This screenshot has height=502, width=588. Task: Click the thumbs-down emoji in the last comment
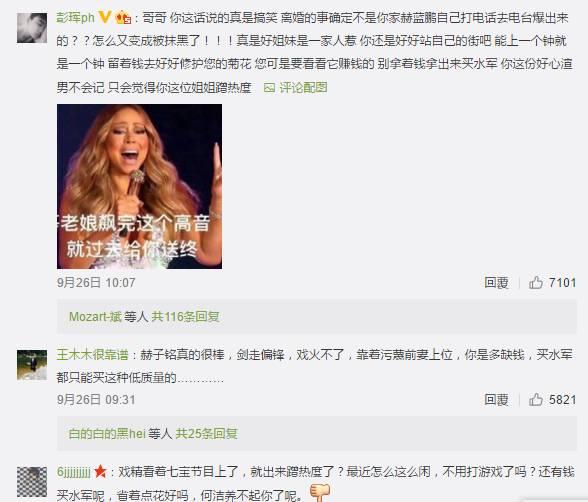tap(320, 492)
